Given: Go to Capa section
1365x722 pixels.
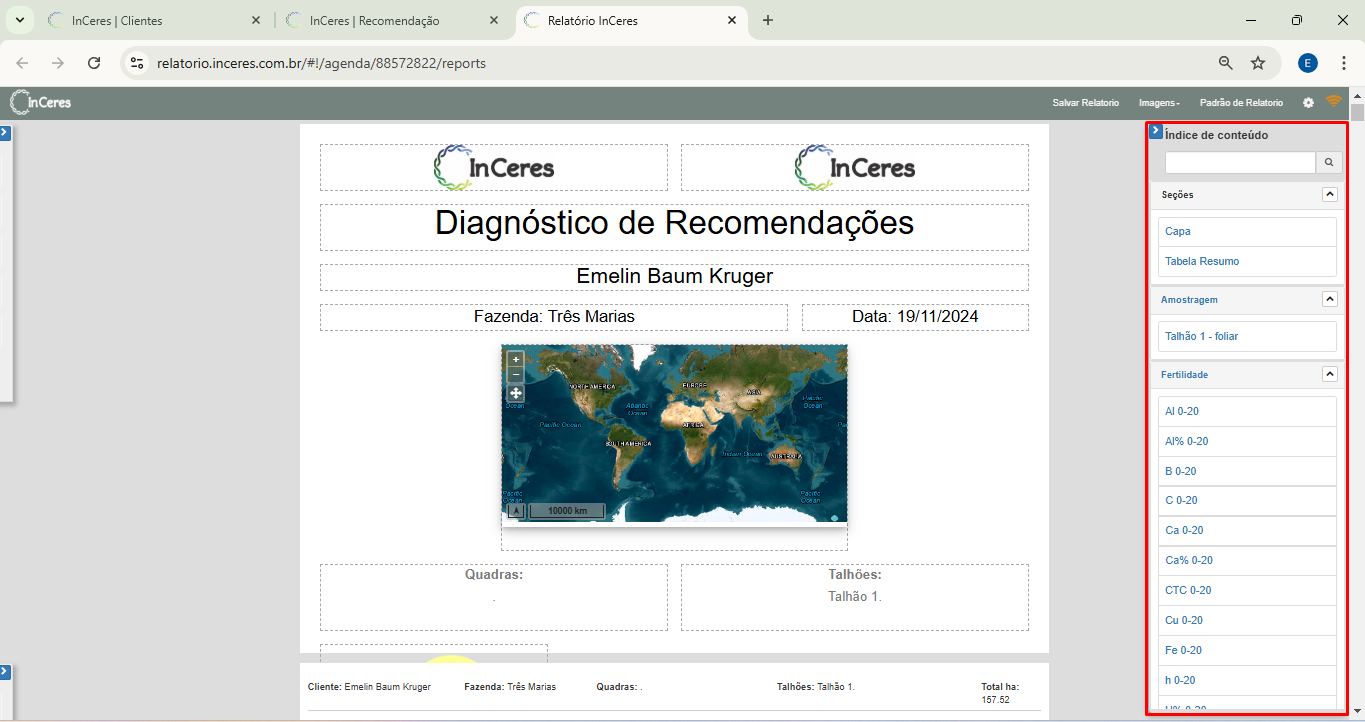Looking at the screenshot, I should [1247, 231].
